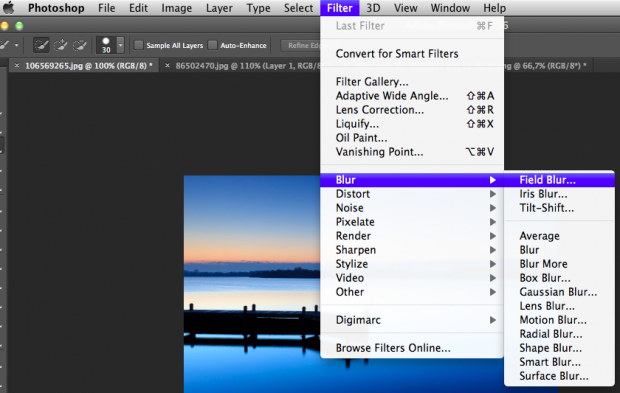Open the Apple menu logo
620x393 pixels.
tap(9, 8)
